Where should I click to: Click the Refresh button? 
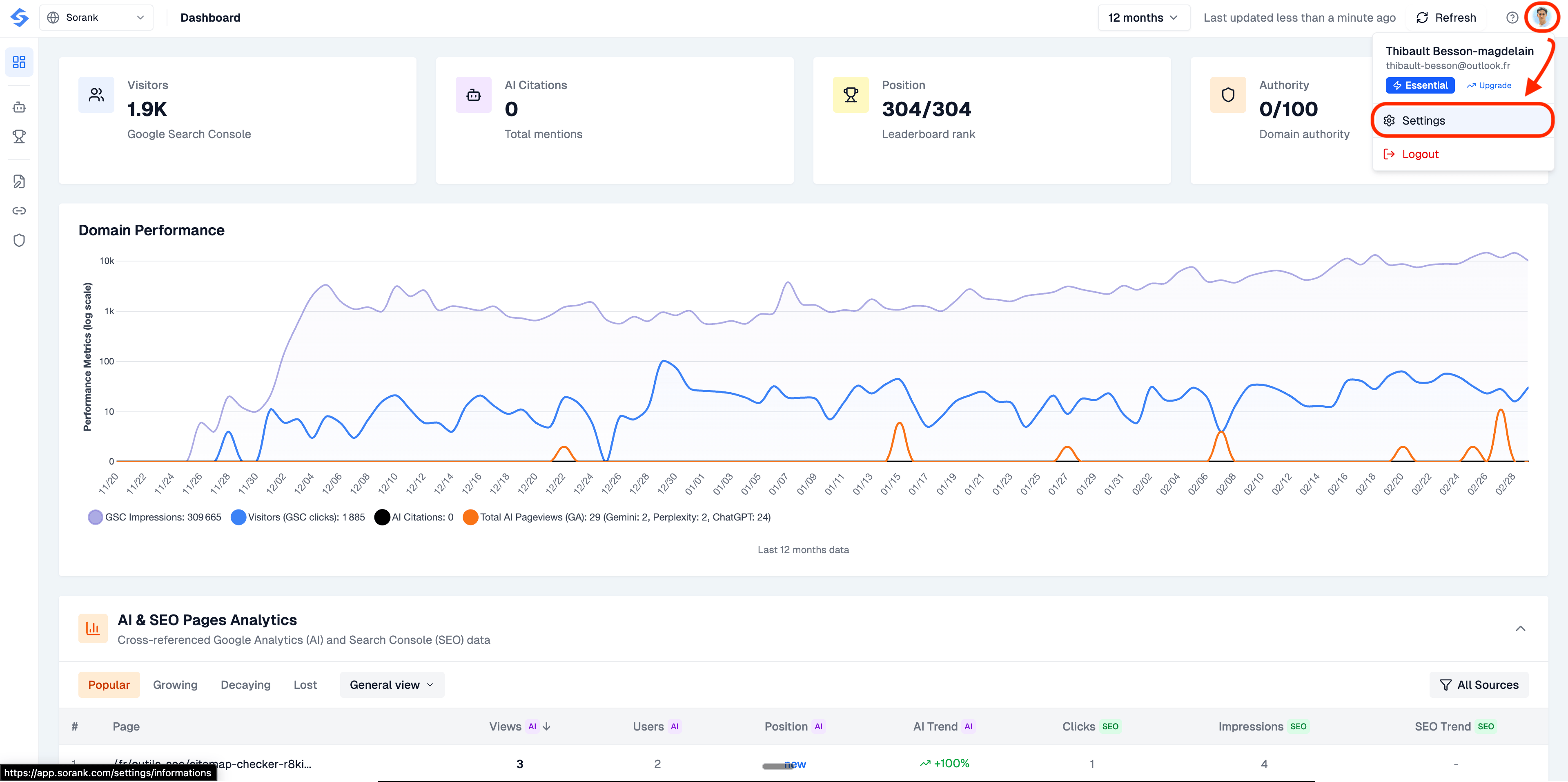point(1446,18)
